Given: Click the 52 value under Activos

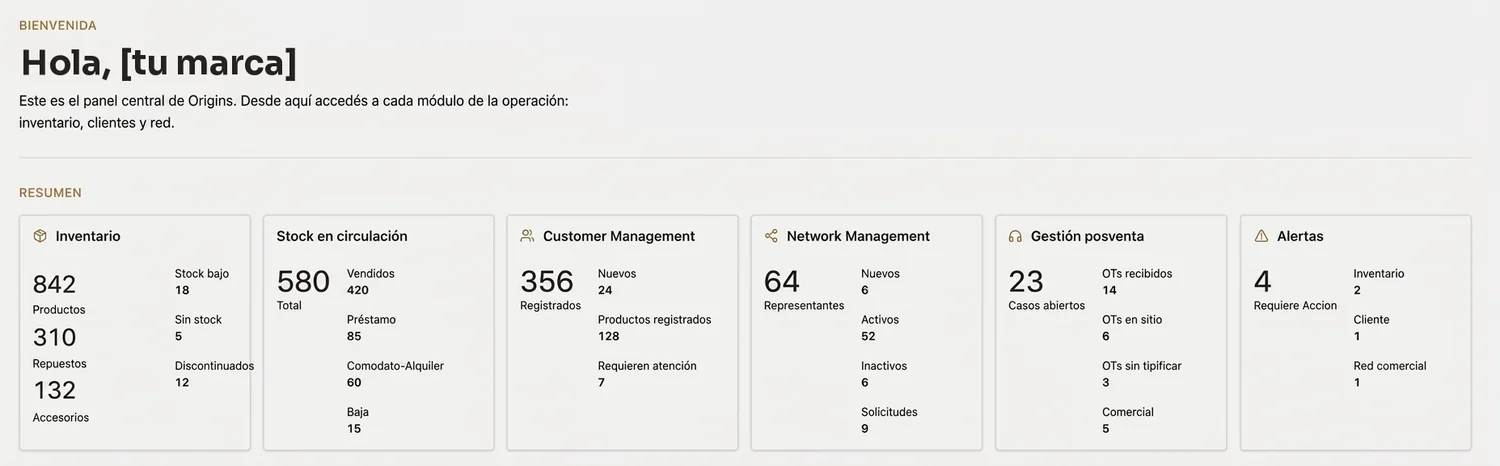Looking at the screenshot, I should click(868, 336).
